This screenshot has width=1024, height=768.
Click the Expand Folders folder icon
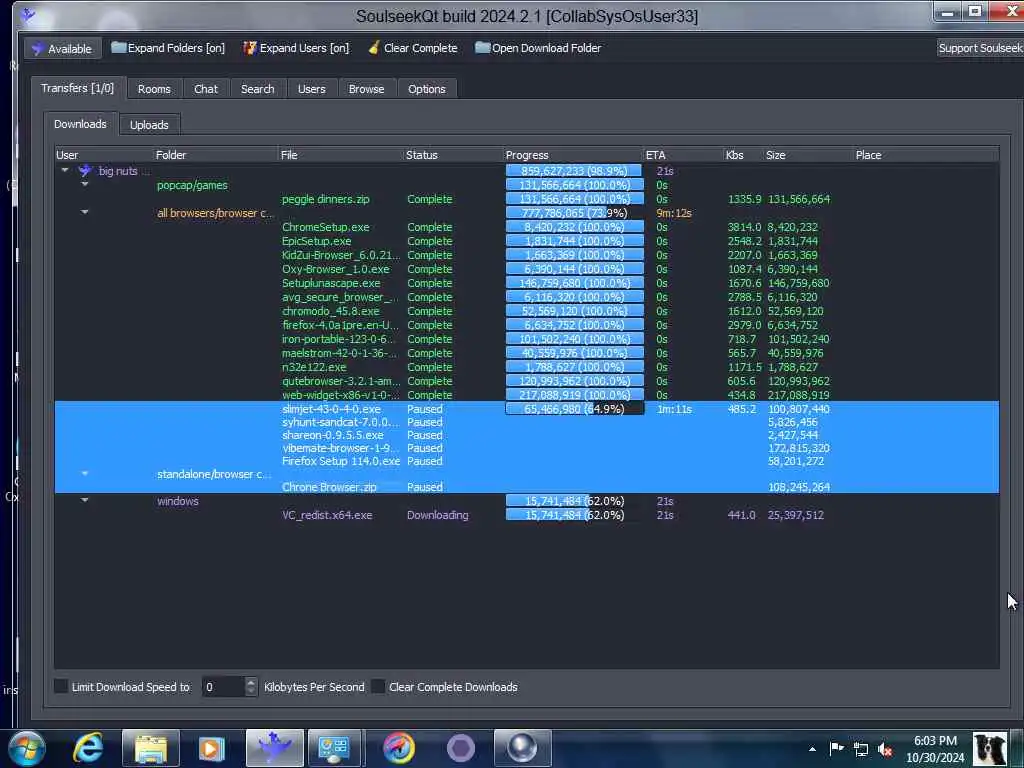(x=118, y=48)
